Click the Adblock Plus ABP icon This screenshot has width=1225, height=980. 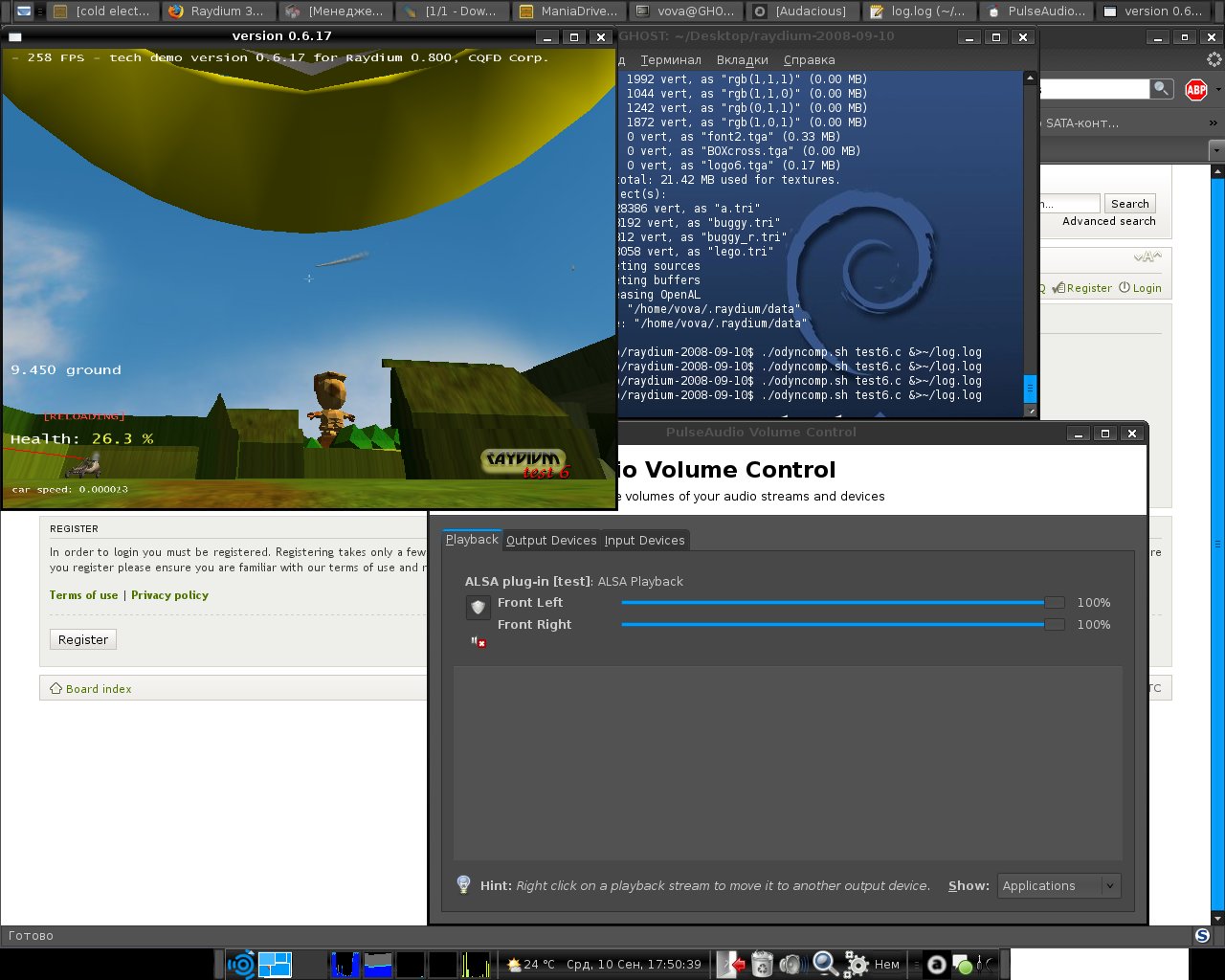pos(1196,89)
